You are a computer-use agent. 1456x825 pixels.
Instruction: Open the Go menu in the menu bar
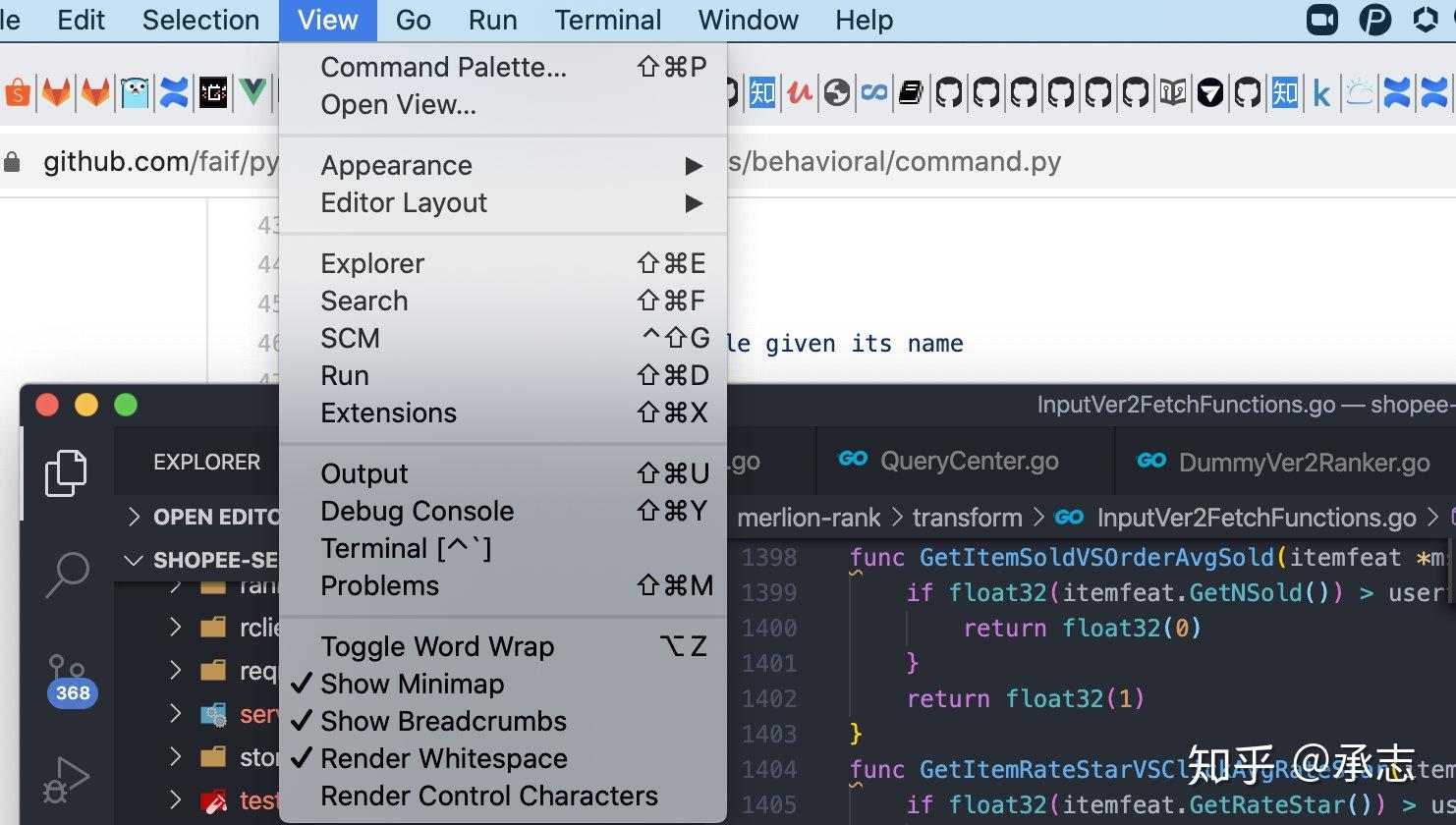[x=414, y=20]
